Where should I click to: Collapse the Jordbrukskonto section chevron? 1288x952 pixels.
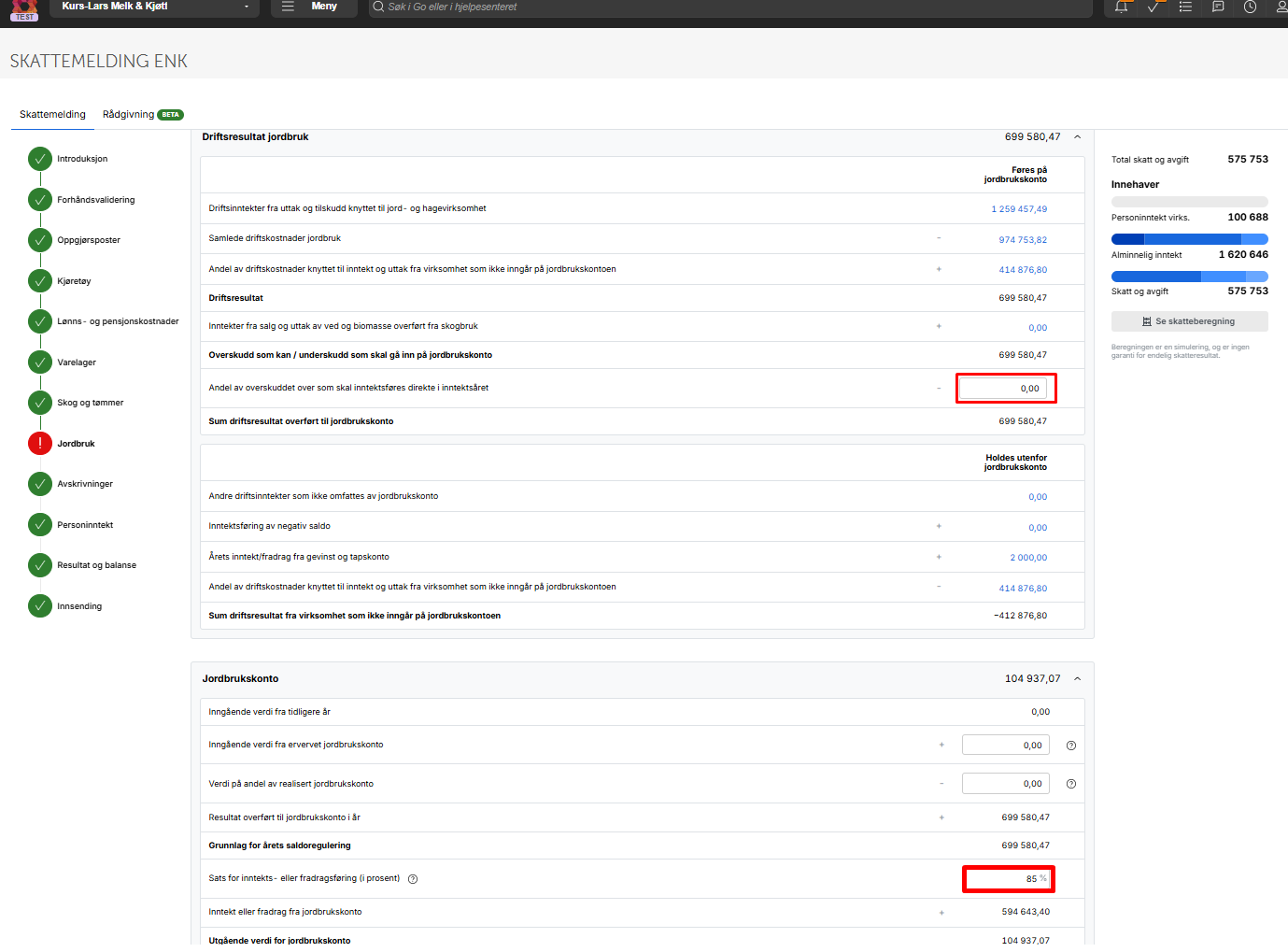[x=1077, y=679]
